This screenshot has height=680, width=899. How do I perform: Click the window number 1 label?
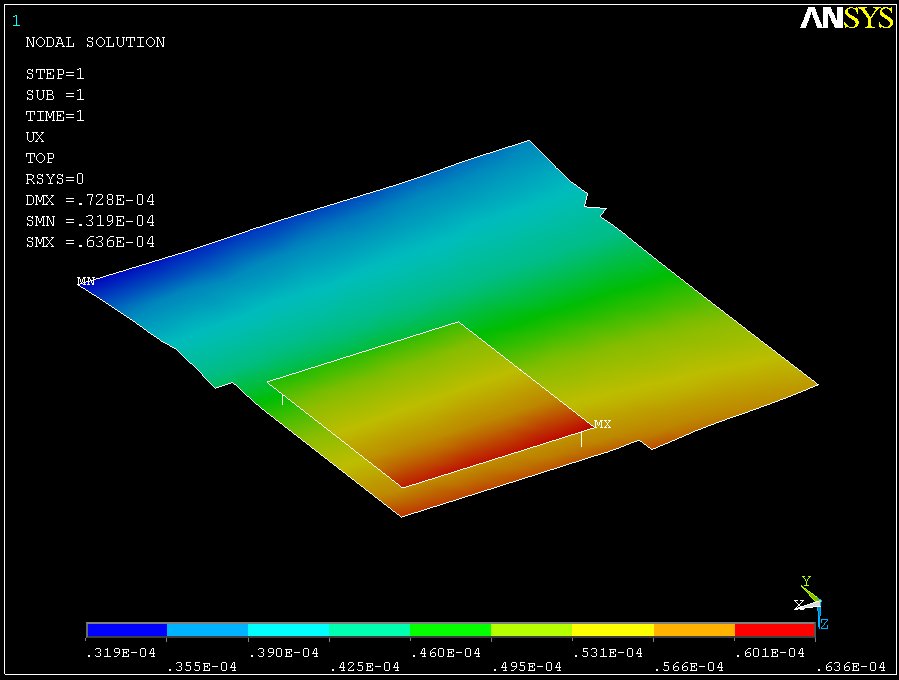tap(16, 21)
